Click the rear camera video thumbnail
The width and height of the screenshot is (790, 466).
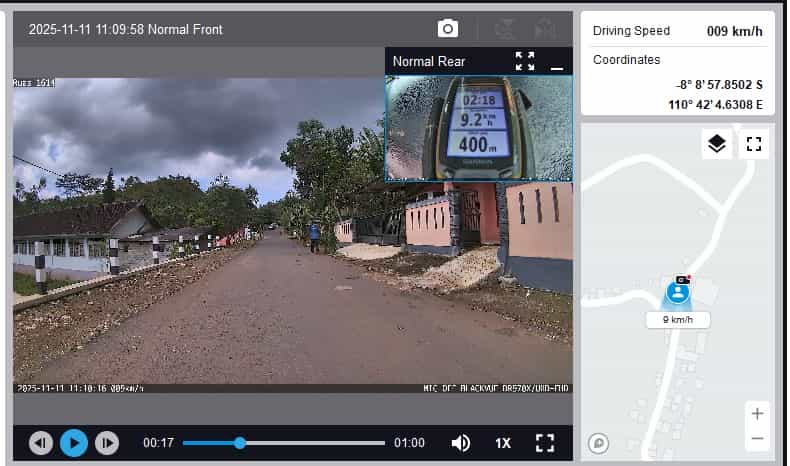[478, 128]
